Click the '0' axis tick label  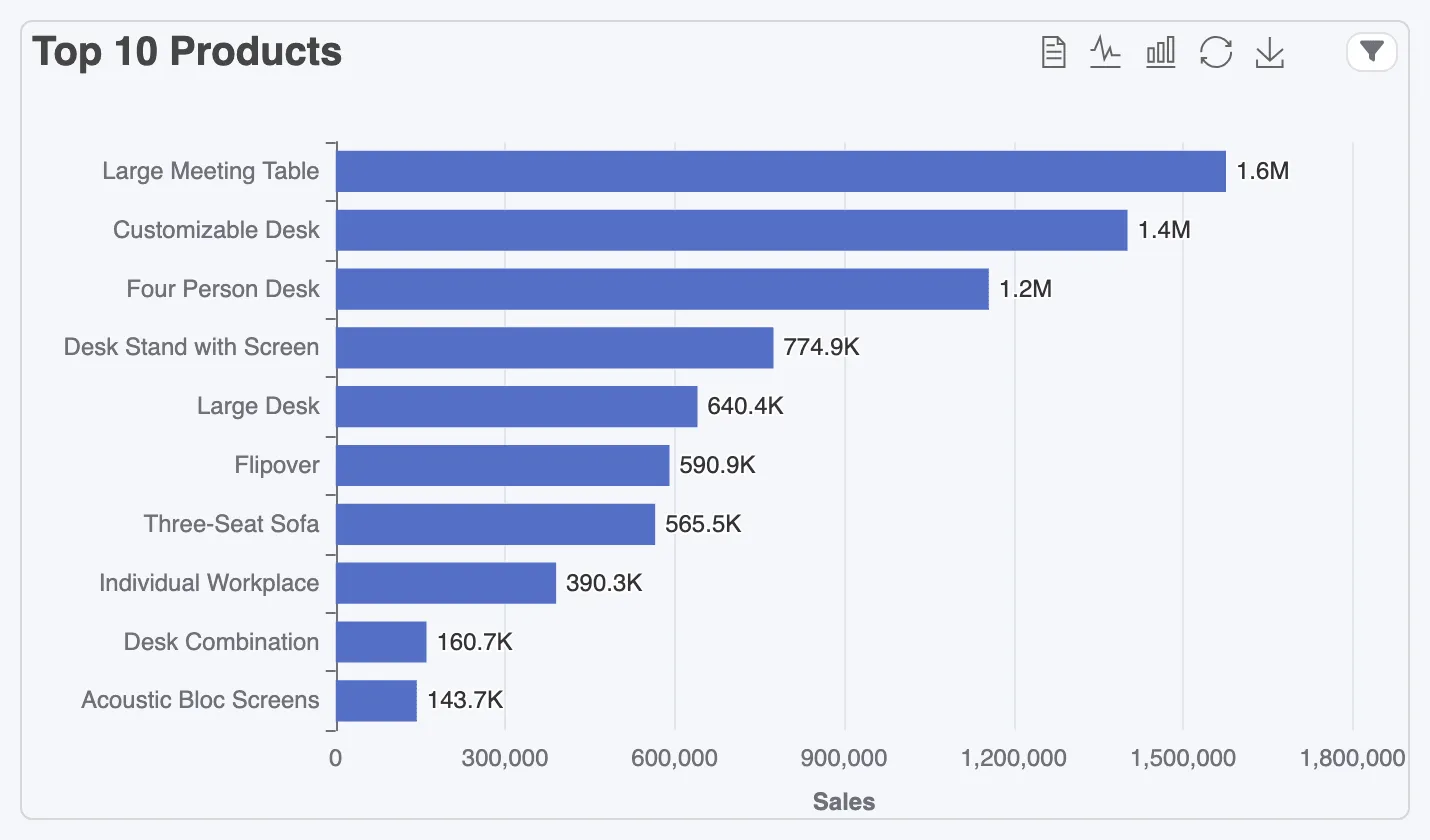coord(335,759)
